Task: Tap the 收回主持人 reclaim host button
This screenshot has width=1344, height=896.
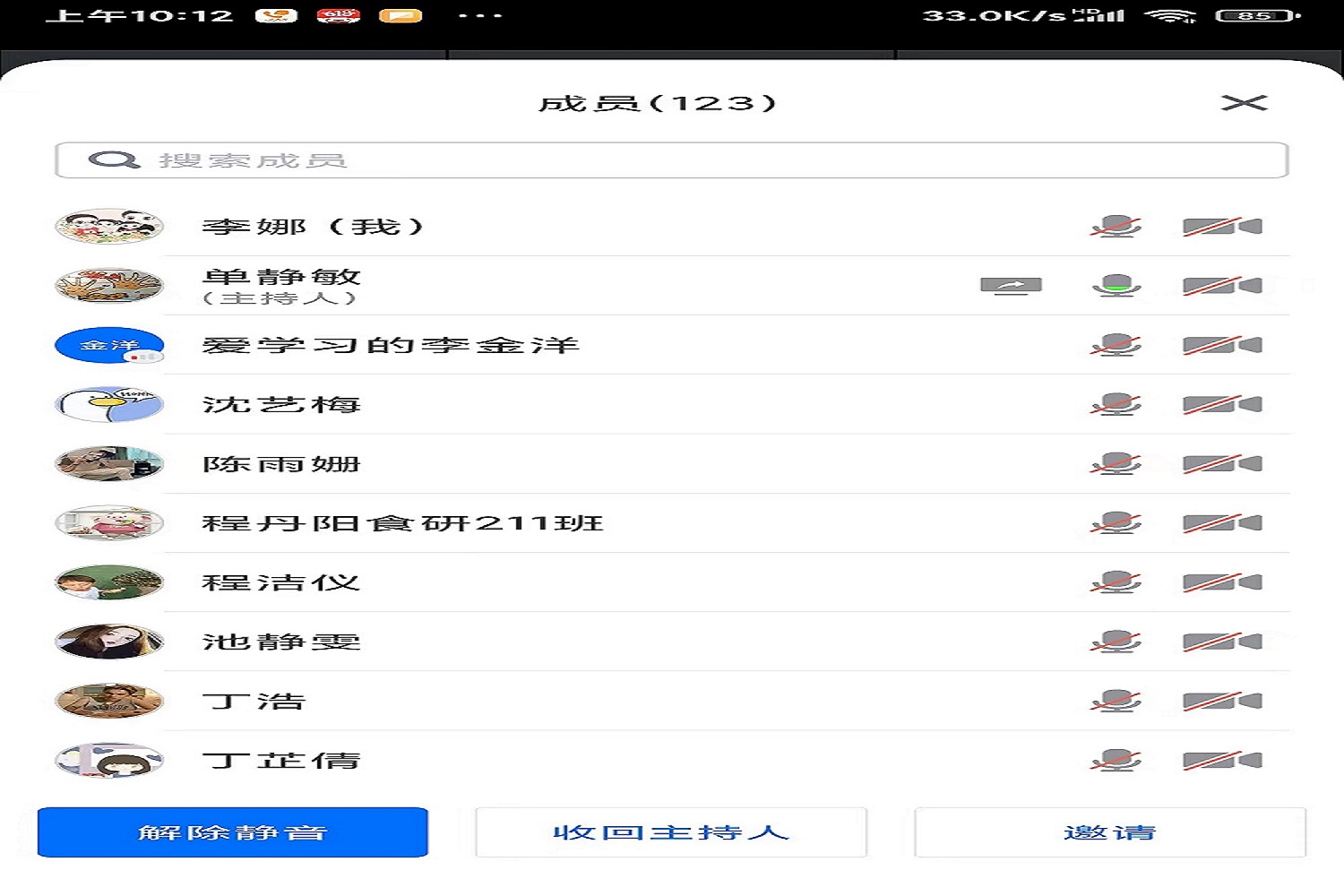Action: tap(671, 832)
